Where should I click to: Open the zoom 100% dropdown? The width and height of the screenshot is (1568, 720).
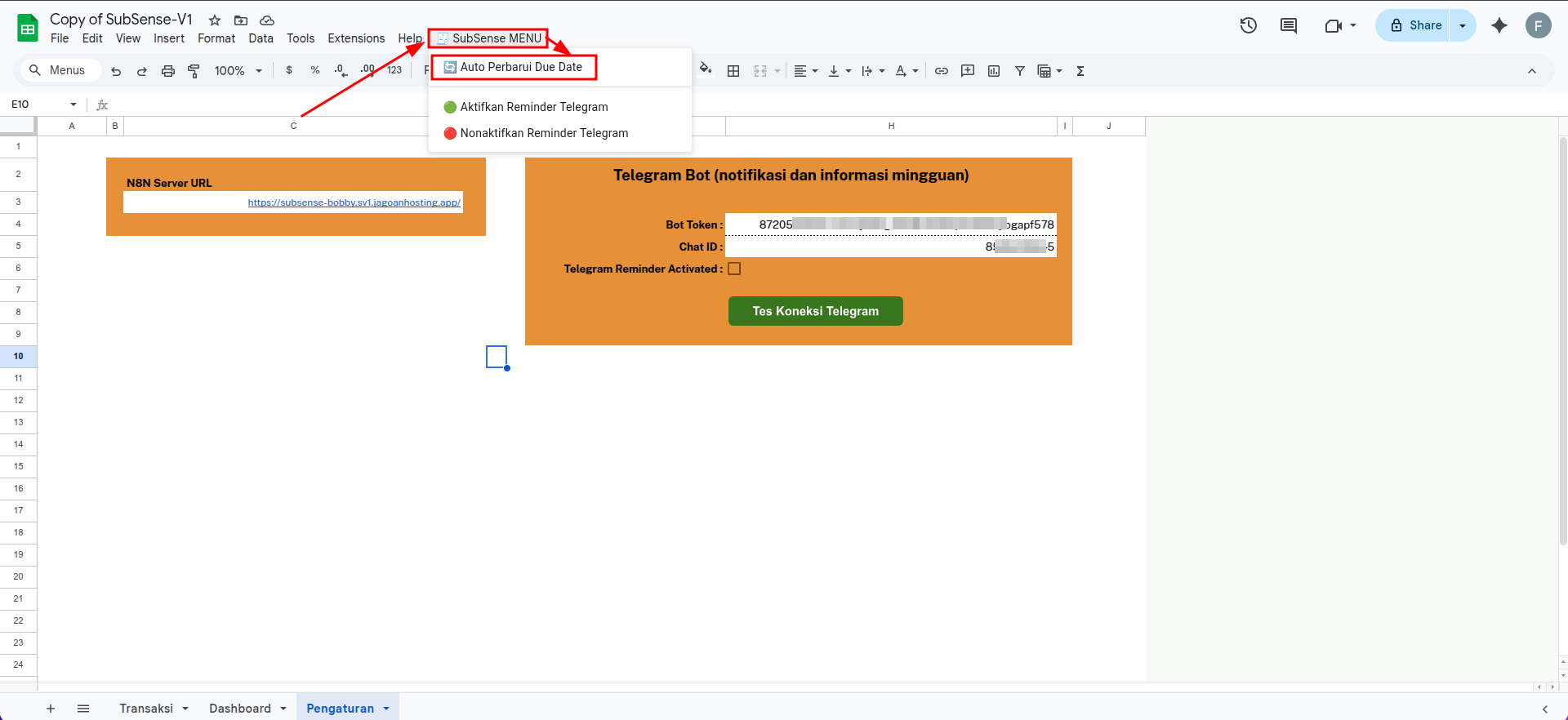point(238,71)
